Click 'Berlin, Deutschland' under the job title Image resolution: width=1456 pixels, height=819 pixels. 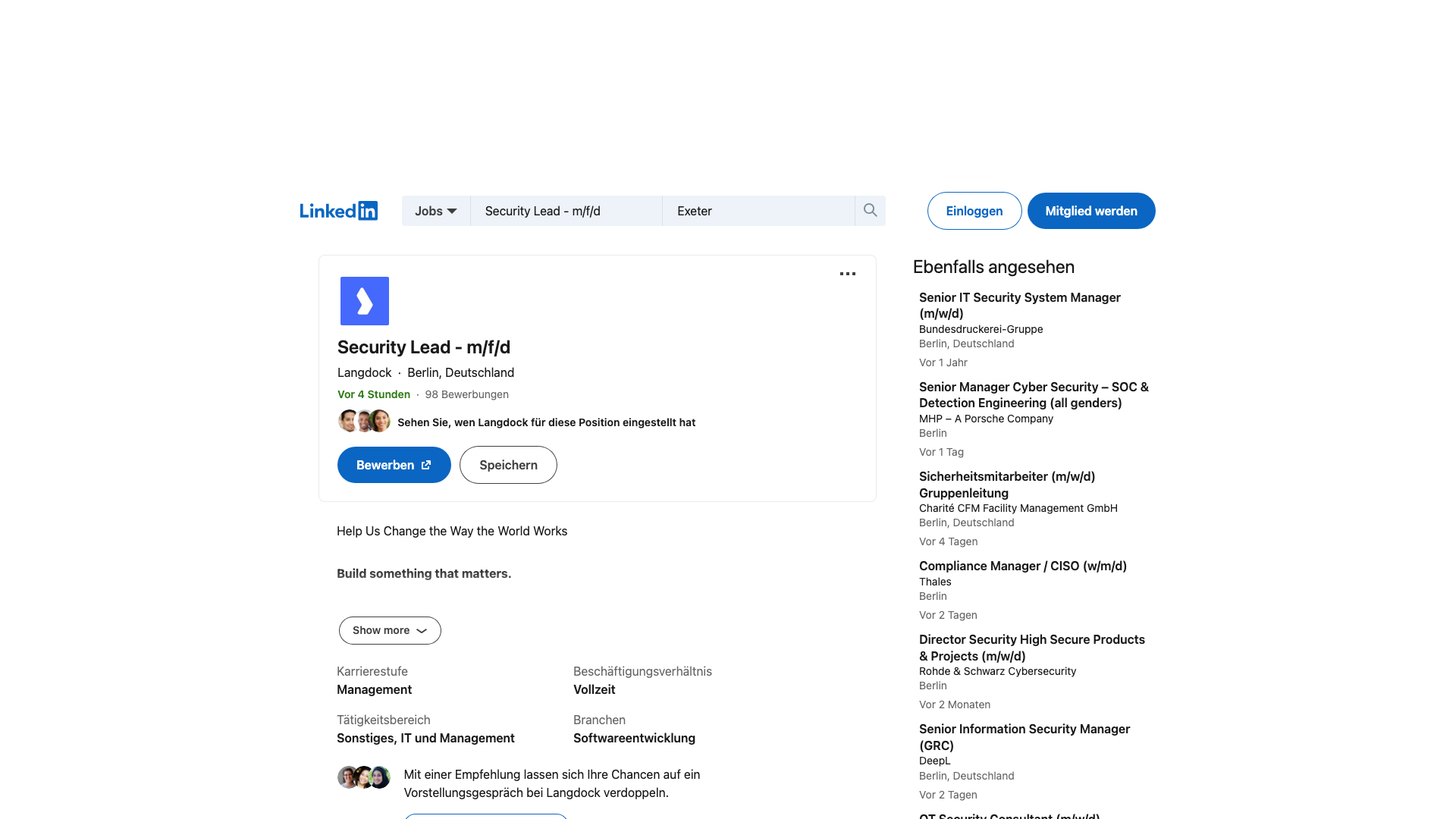(461, 372)
